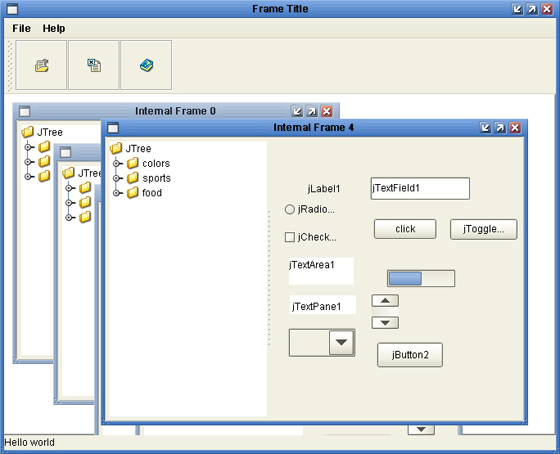The width and height of the screenshot is (560, 454).
Task: Select JTree root folder in Internal Frame 0
Action: coord(42,132)
